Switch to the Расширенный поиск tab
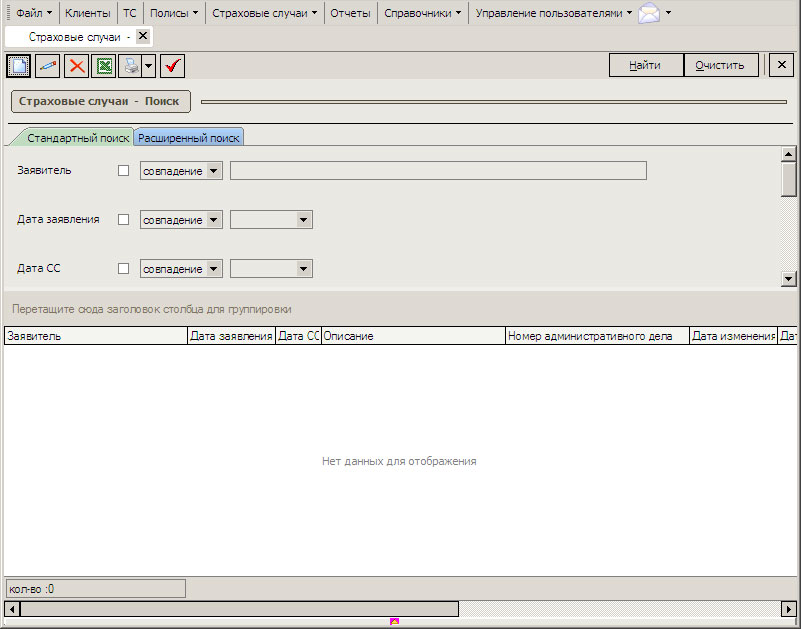 [189, 138]
